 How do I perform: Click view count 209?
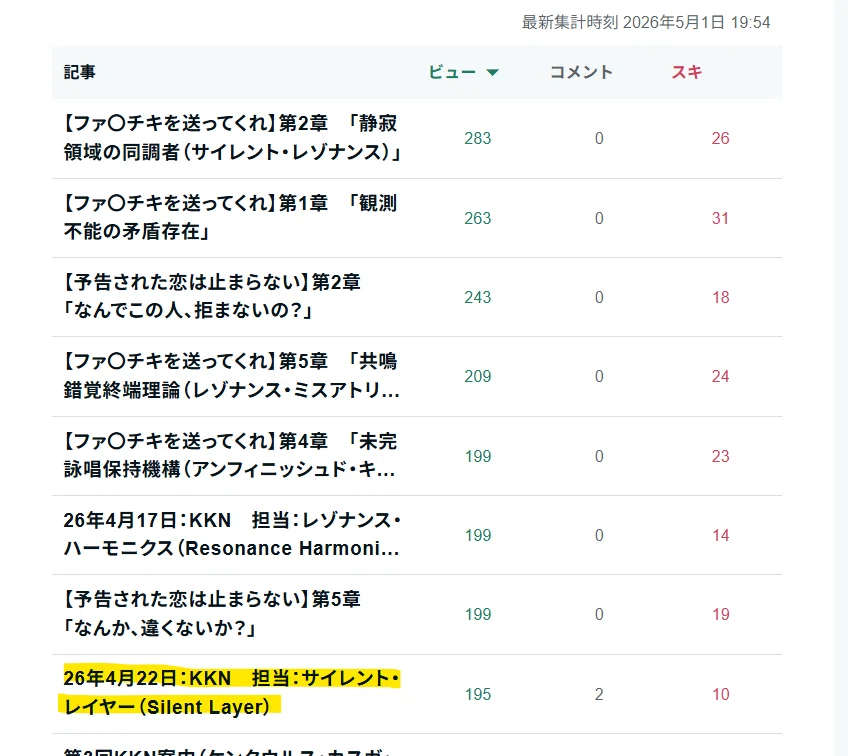click(478, 376)
